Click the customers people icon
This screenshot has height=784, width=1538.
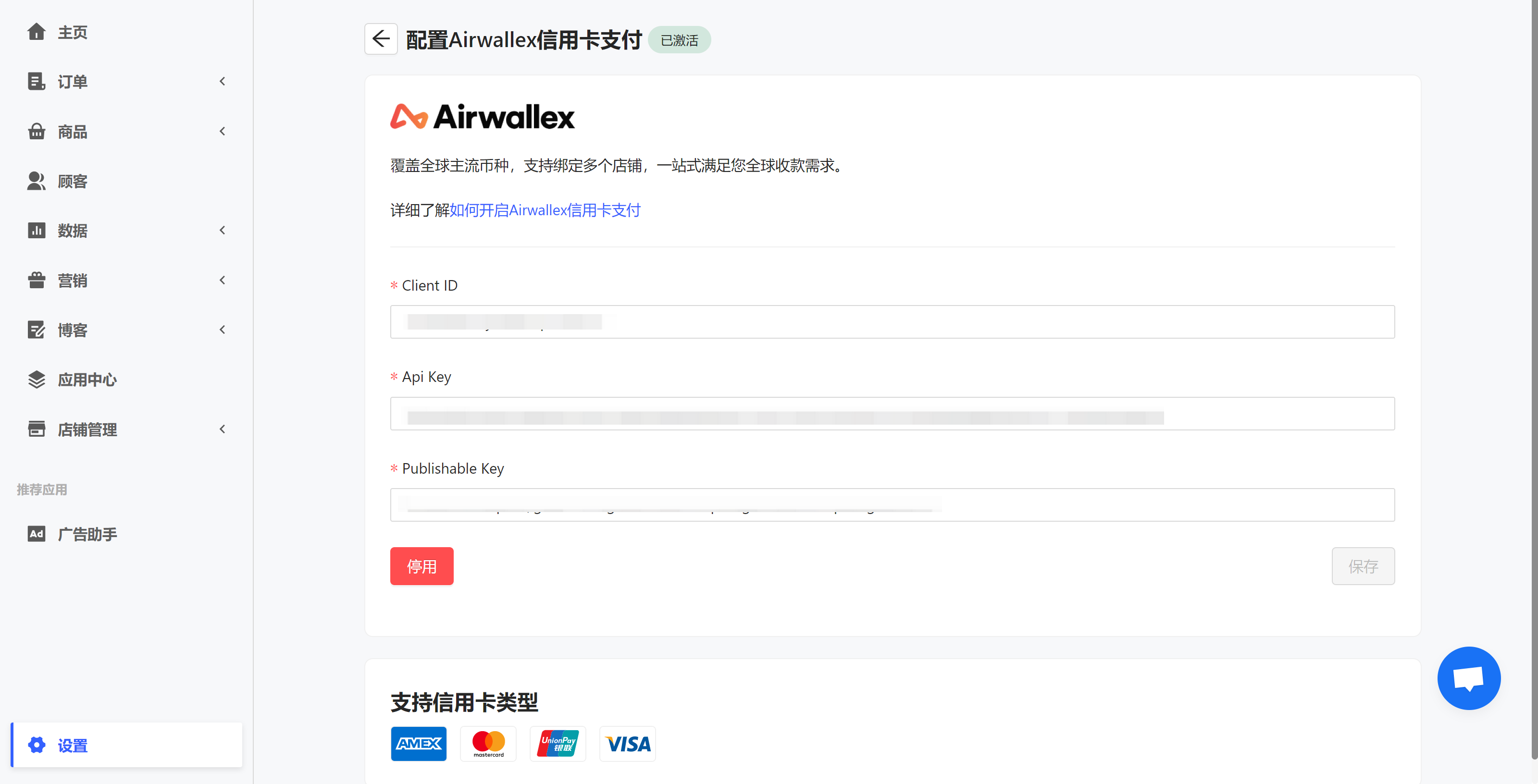tap(37, 181)
